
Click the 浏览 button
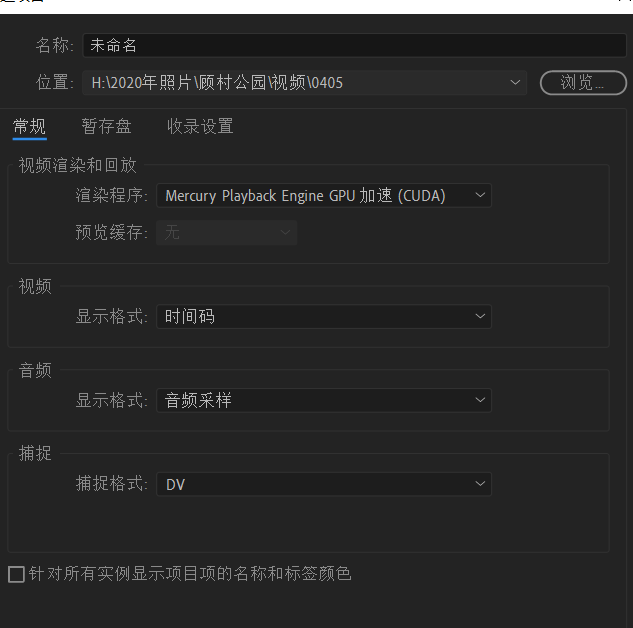583,82
